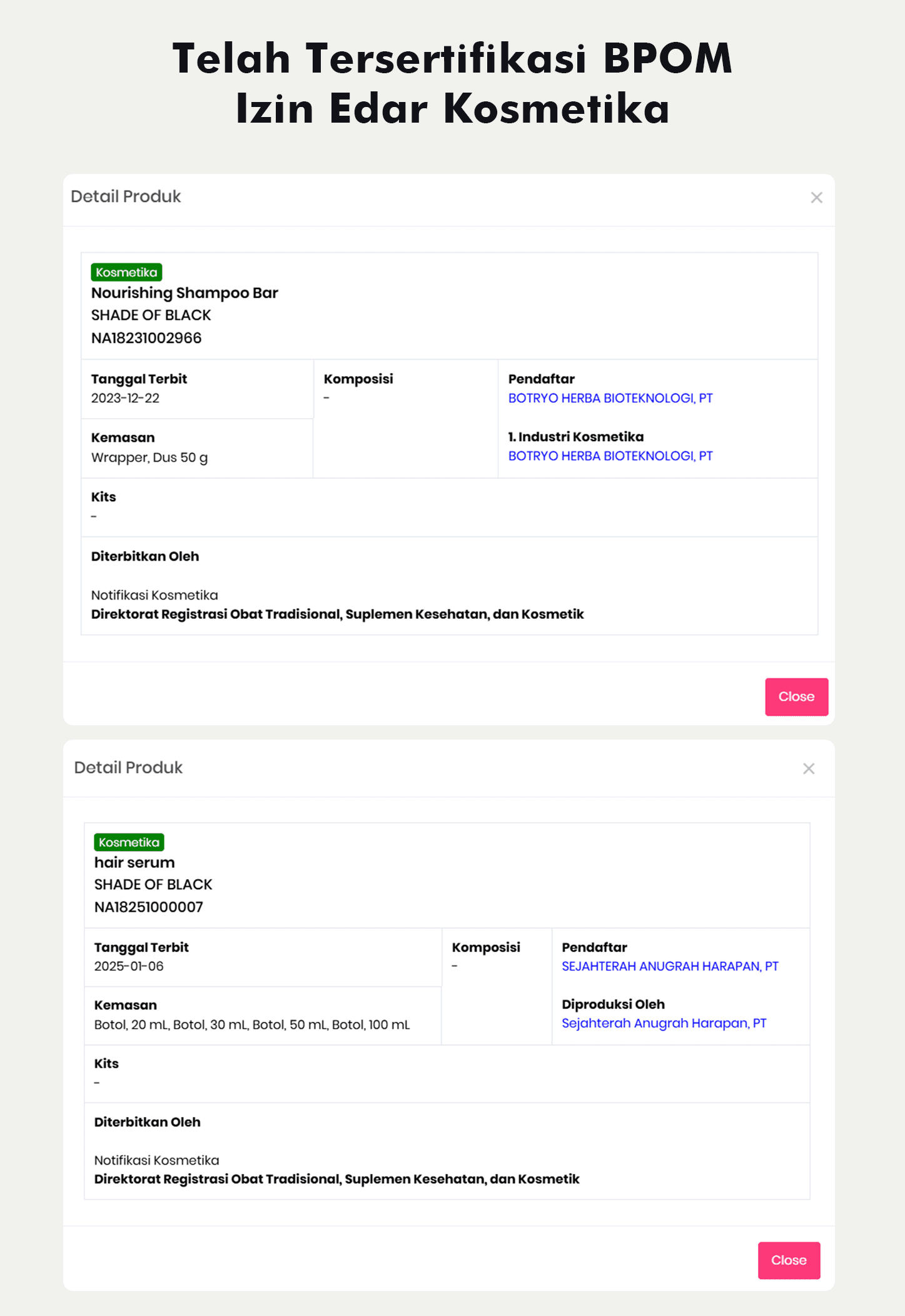Click the green Kosmetika badge above hair serum
This screenshot has width=905, height=1316.
129,842
